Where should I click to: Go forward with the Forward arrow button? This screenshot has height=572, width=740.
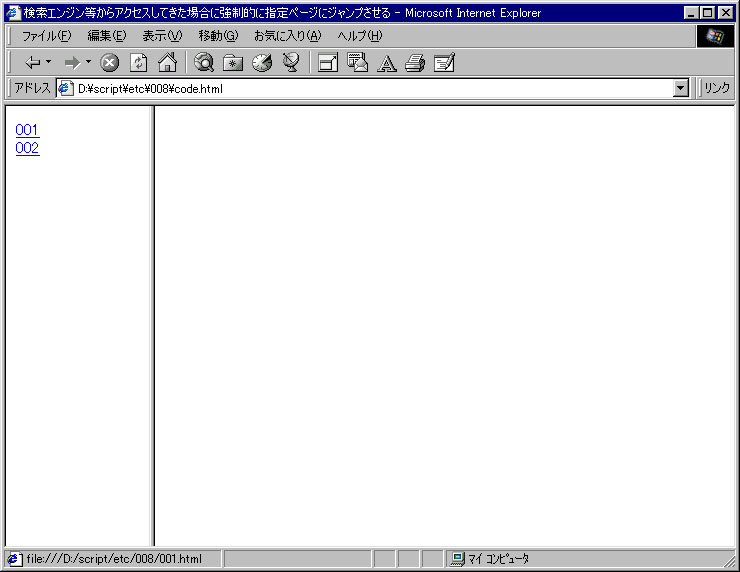[x=72, y=62]
